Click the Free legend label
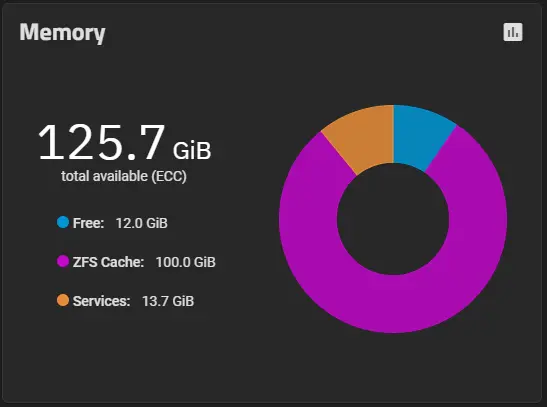The width and height of the screenshot is (547, 407). pos(88,223)
